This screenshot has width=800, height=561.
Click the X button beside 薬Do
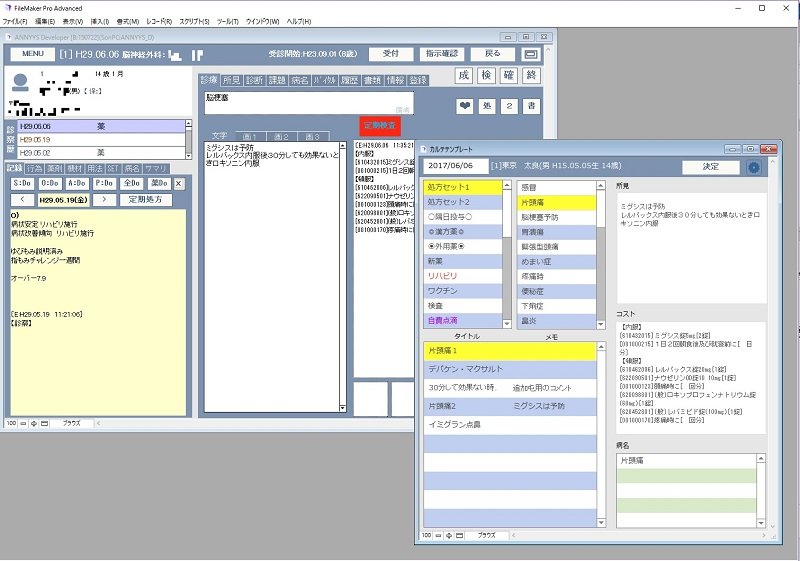(x=179, y=183)
